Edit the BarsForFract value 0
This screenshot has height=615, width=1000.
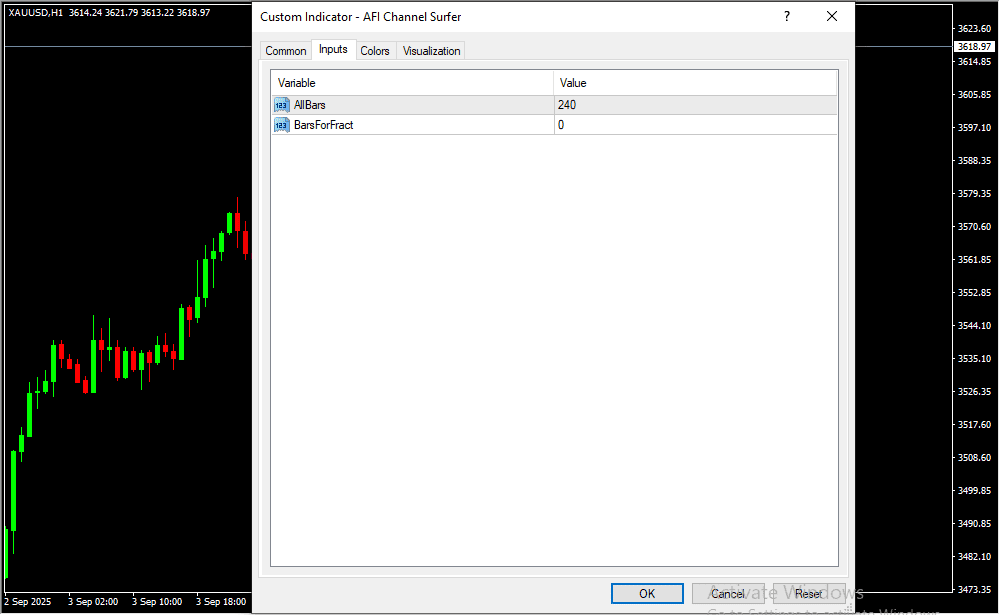coord(695,125)
